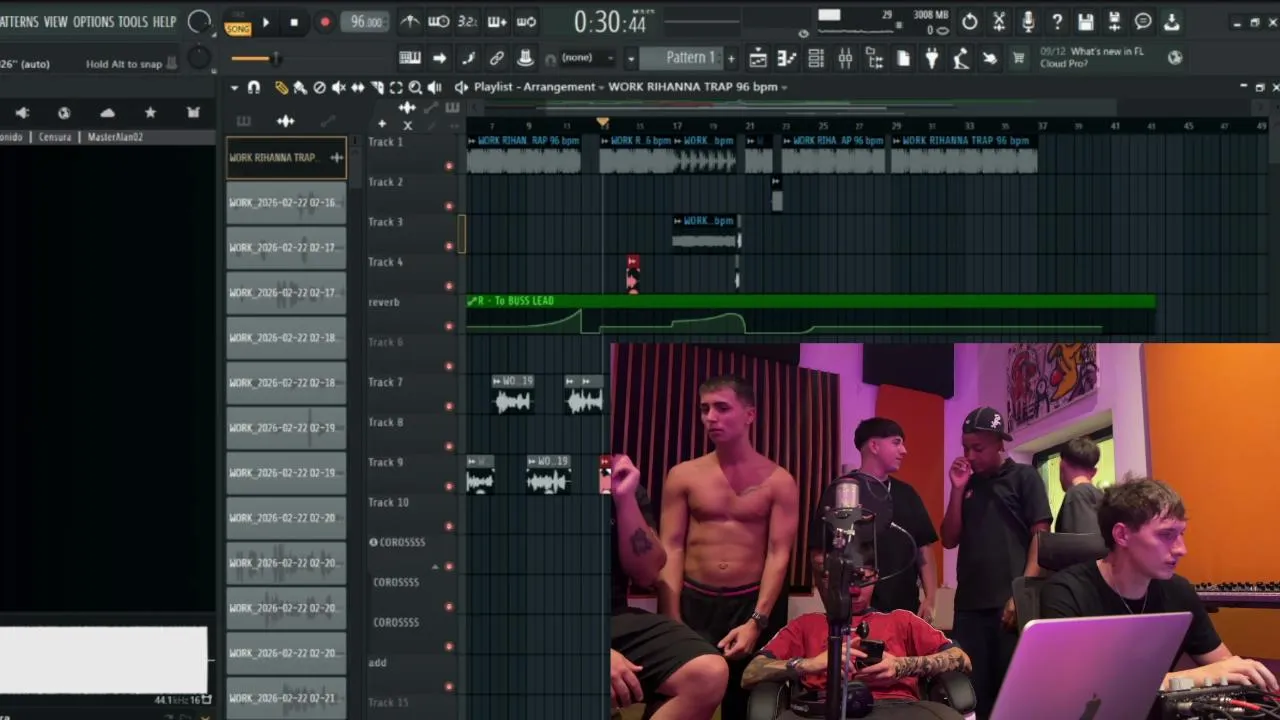Arm the Record button

pos(324,22)
